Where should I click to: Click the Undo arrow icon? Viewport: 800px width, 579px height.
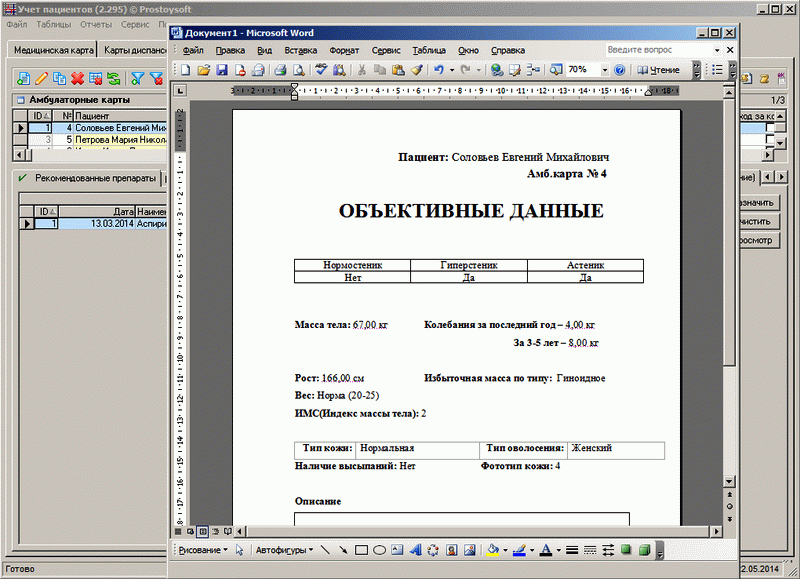coord(439,70)
